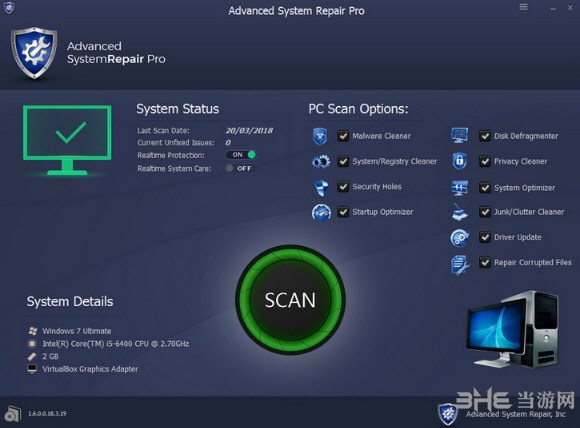Click the desktop computer image
Viewport: 580px width, 428px height.
pyautogui.click(x=512, y=329)
